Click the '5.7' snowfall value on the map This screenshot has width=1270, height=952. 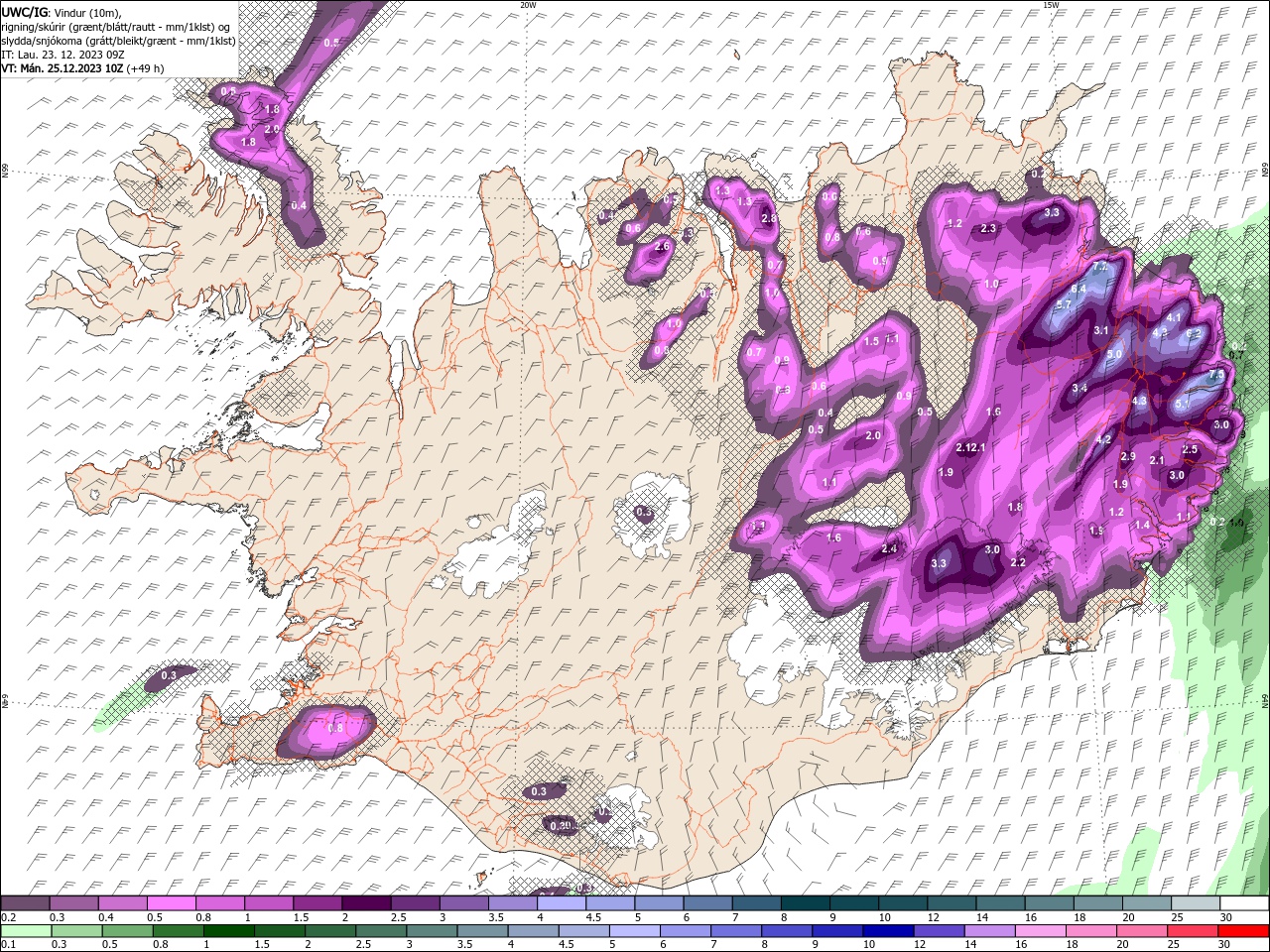click(x=1064, y=305)
